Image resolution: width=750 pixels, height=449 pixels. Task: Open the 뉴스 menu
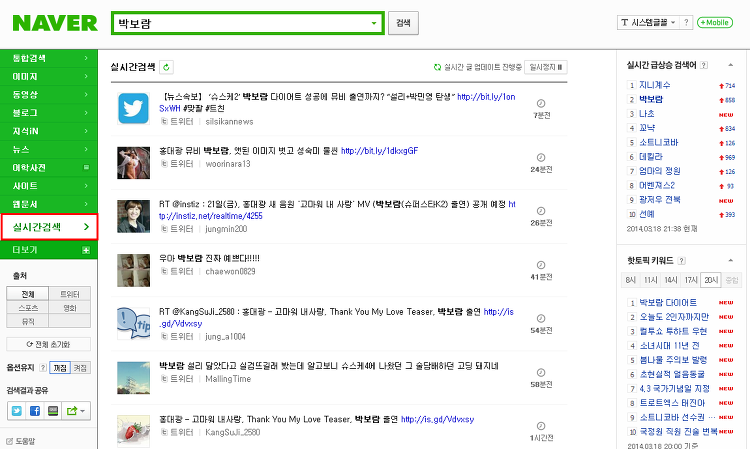49,149
